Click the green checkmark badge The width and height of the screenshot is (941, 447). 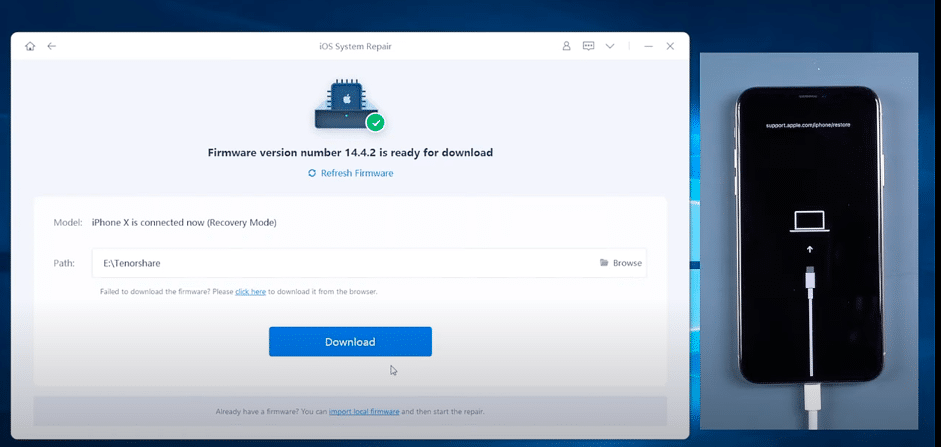[x=375, y=123]
